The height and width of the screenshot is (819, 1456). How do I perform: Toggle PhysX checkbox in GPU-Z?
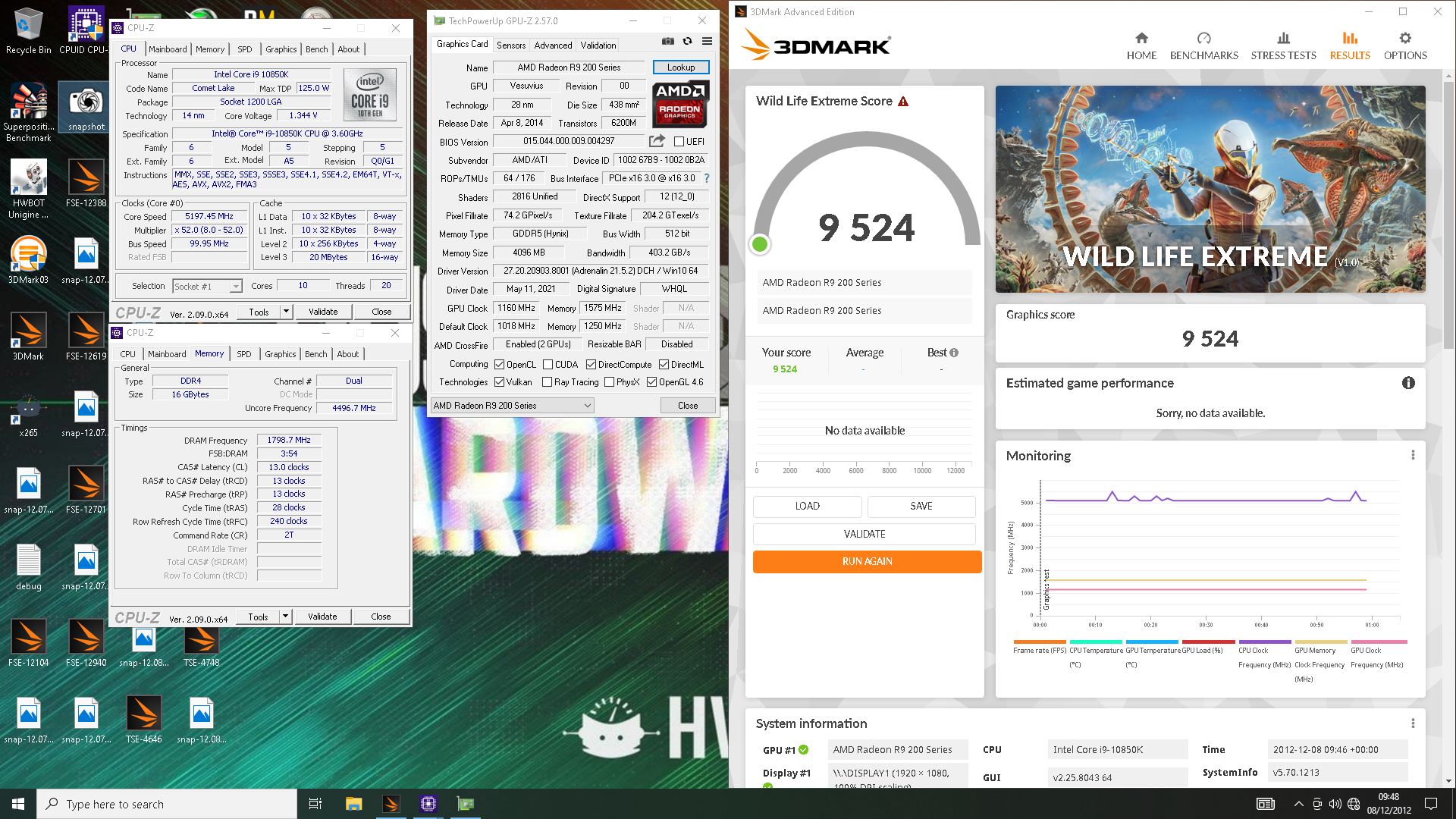click(x=609, y=382)
